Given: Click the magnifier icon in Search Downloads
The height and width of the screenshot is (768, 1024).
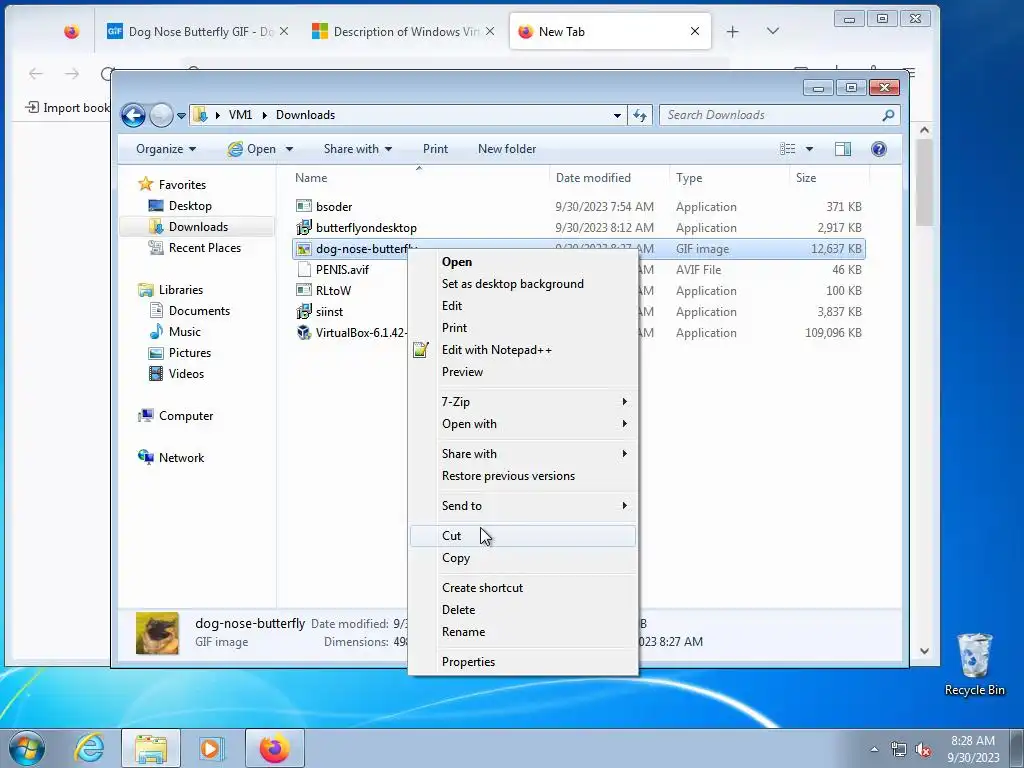Looking at the screenshot, I should (x=888, y=115).
